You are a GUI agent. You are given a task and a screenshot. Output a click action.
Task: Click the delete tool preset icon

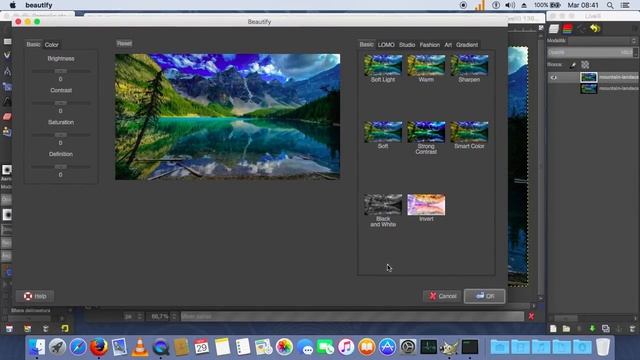point(46,329)
